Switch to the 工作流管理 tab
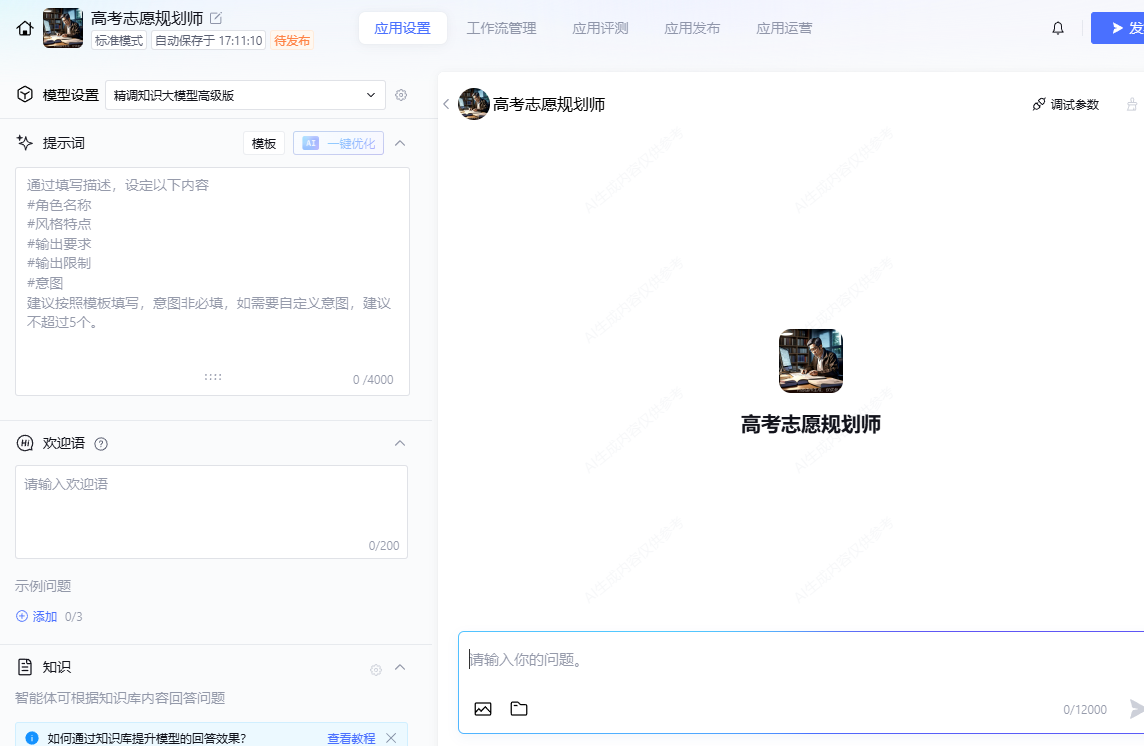The width and height of the screenshot is (1144, 746). tap(501, 28)
